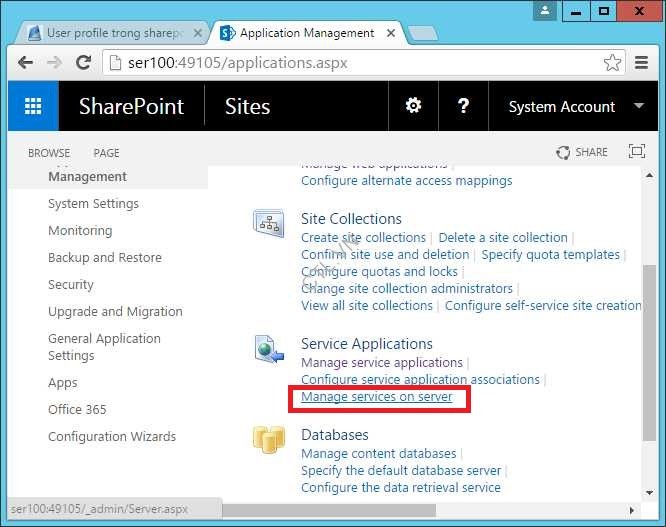Click Create site collections link
The width and height of the screenshot is (666, 527).
pyautogui.click(x=363, y=237)
